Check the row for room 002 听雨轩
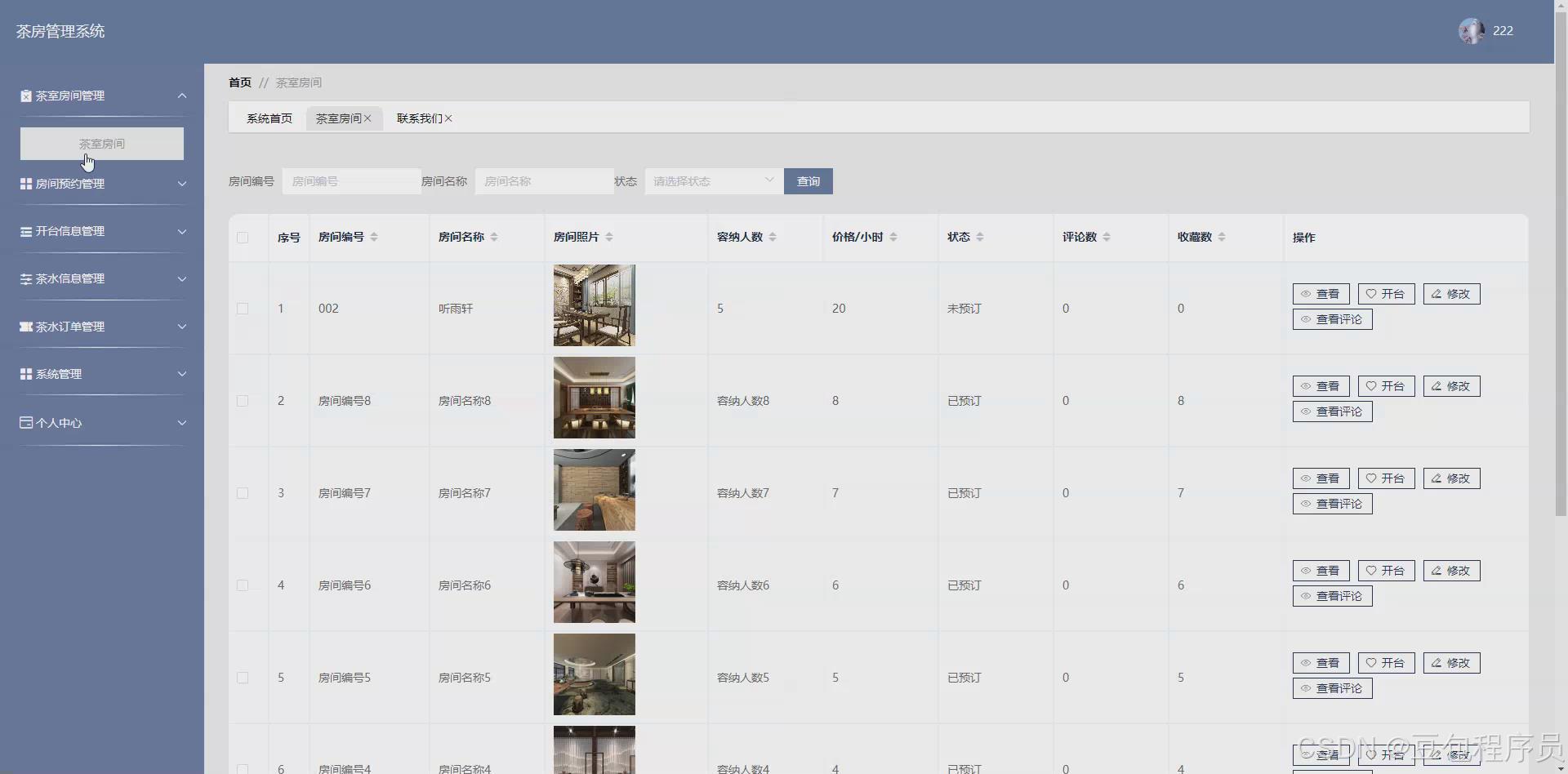The width and height of the screenshot is (1568, 774). [243, 309]
